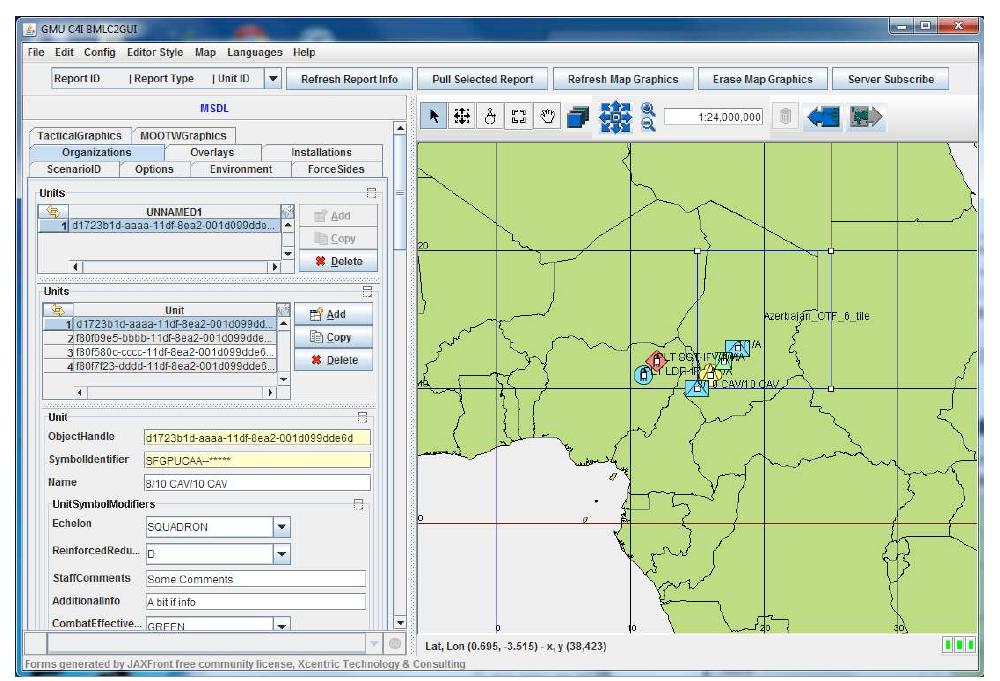This screenshot has width=1000, height=681.
Task: Open the File menu
Action: tap(36, 52)
